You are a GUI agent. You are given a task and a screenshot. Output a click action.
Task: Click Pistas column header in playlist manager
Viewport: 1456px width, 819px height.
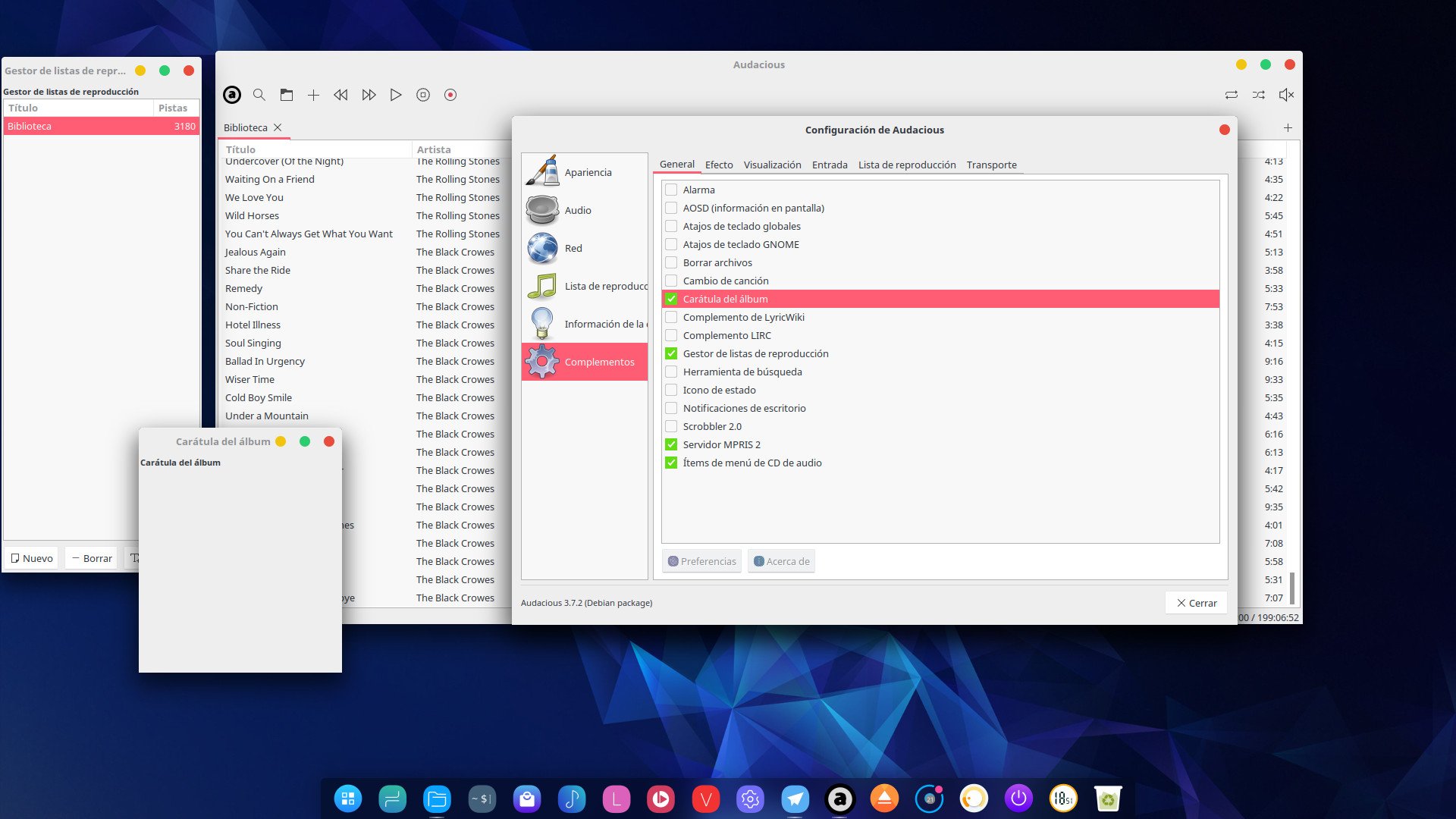(176, 108)
